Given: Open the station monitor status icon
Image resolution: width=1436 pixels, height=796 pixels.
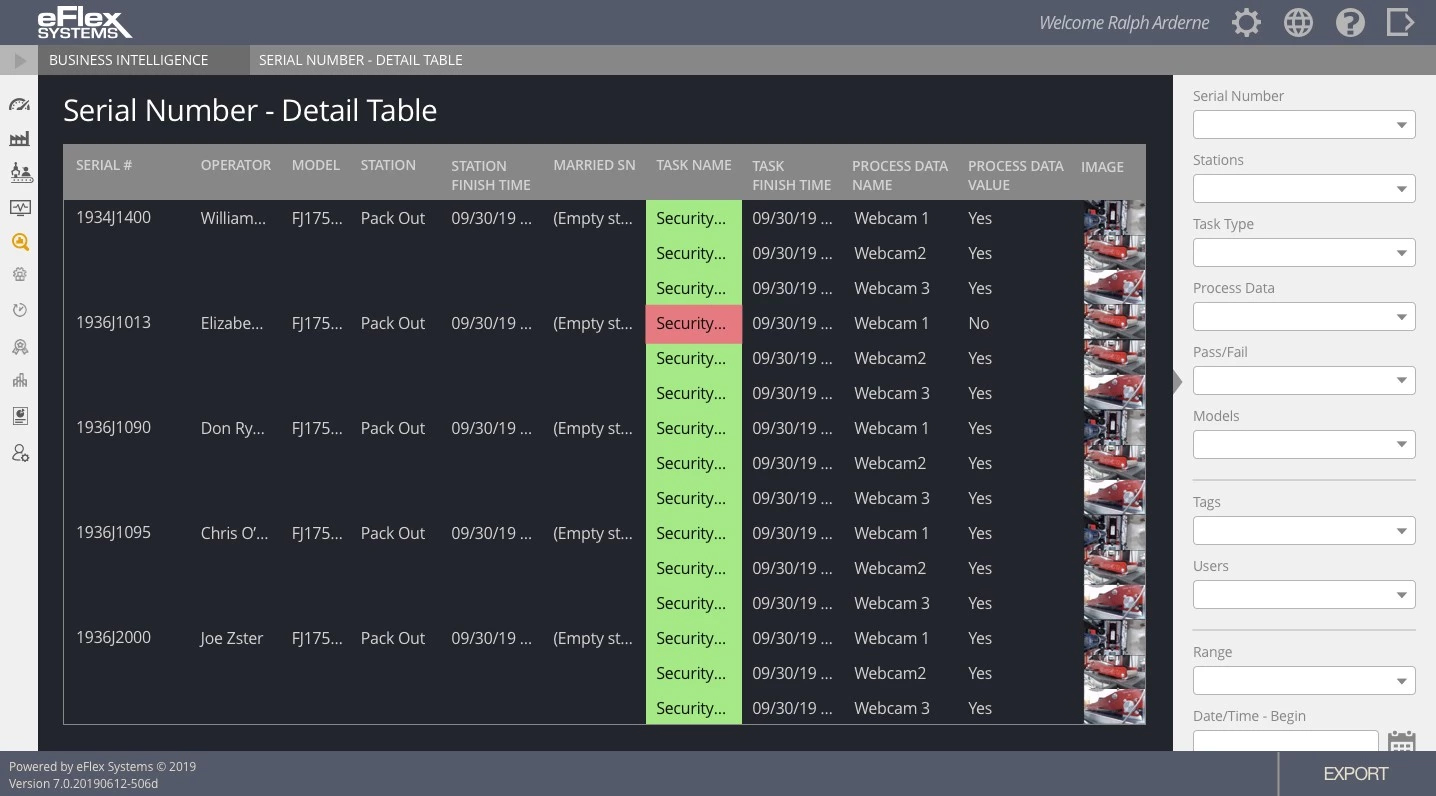Looking at the screenshot, I should (20, 208).
